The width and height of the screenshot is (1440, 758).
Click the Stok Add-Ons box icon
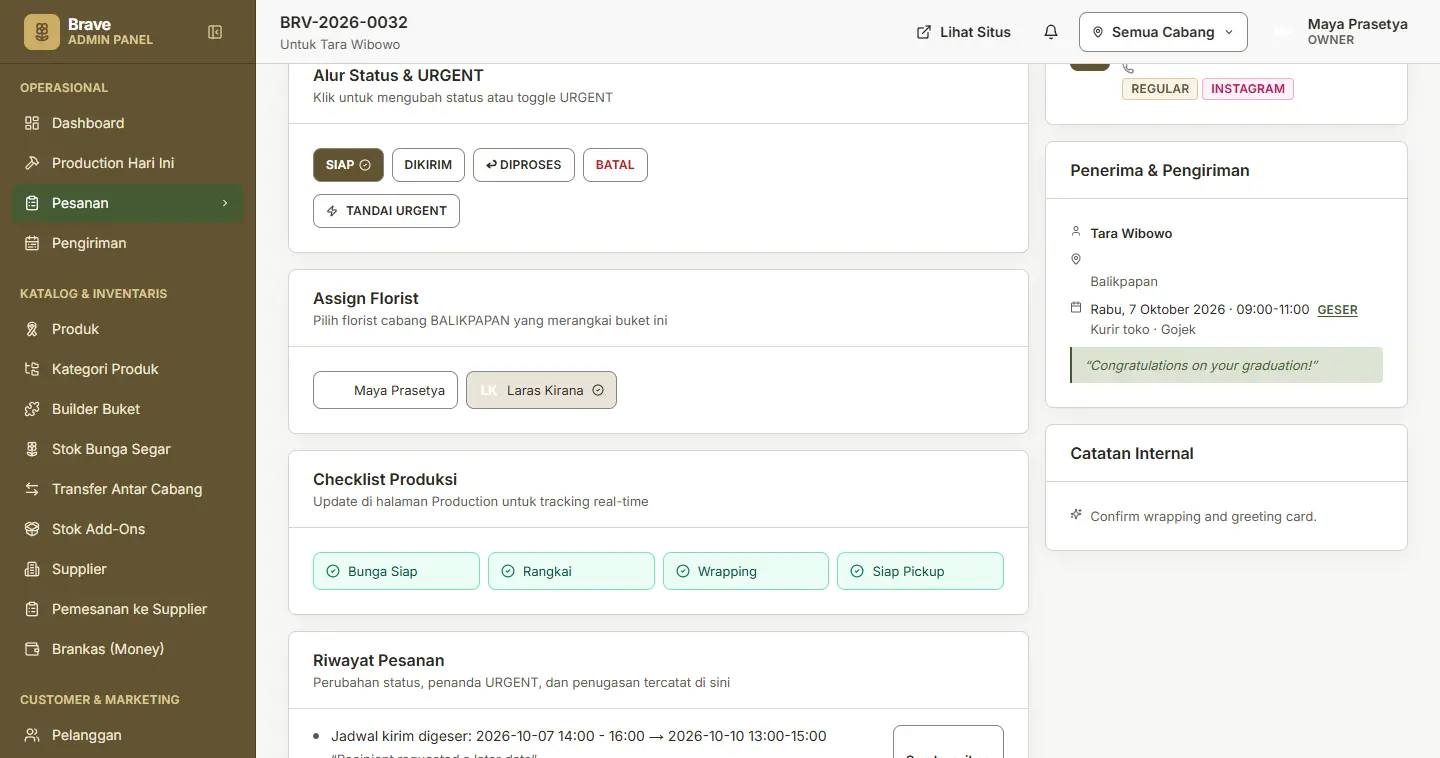point(32,529)
